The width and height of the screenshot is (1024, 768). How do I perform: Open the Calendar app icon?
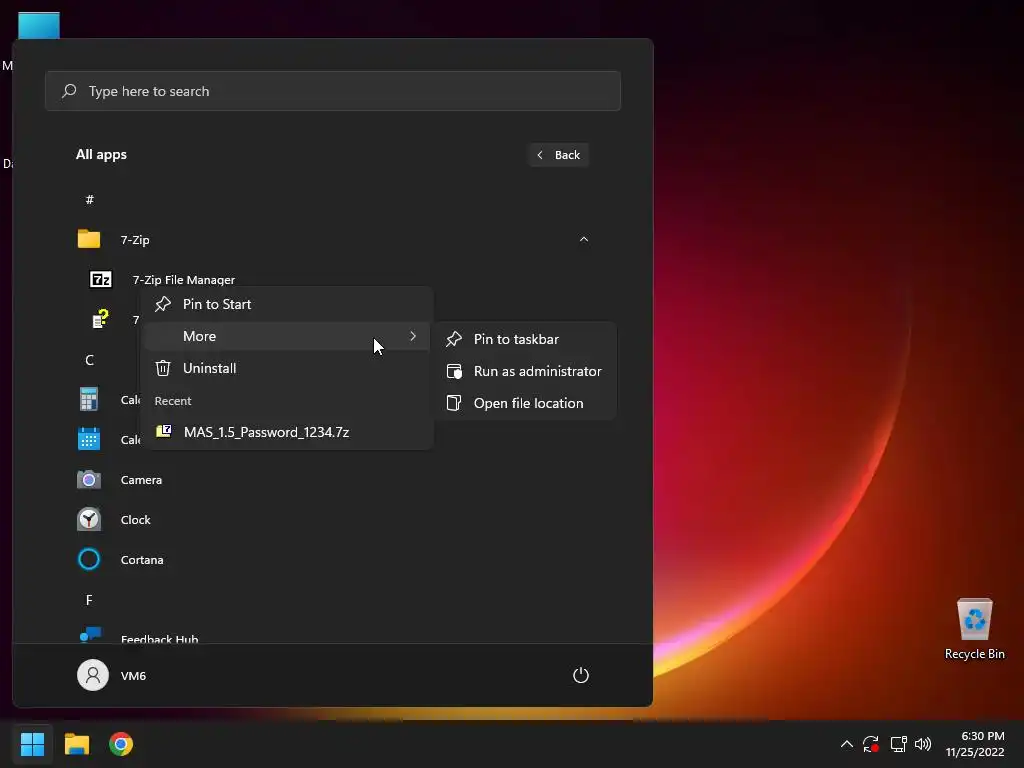pos(89,439)
